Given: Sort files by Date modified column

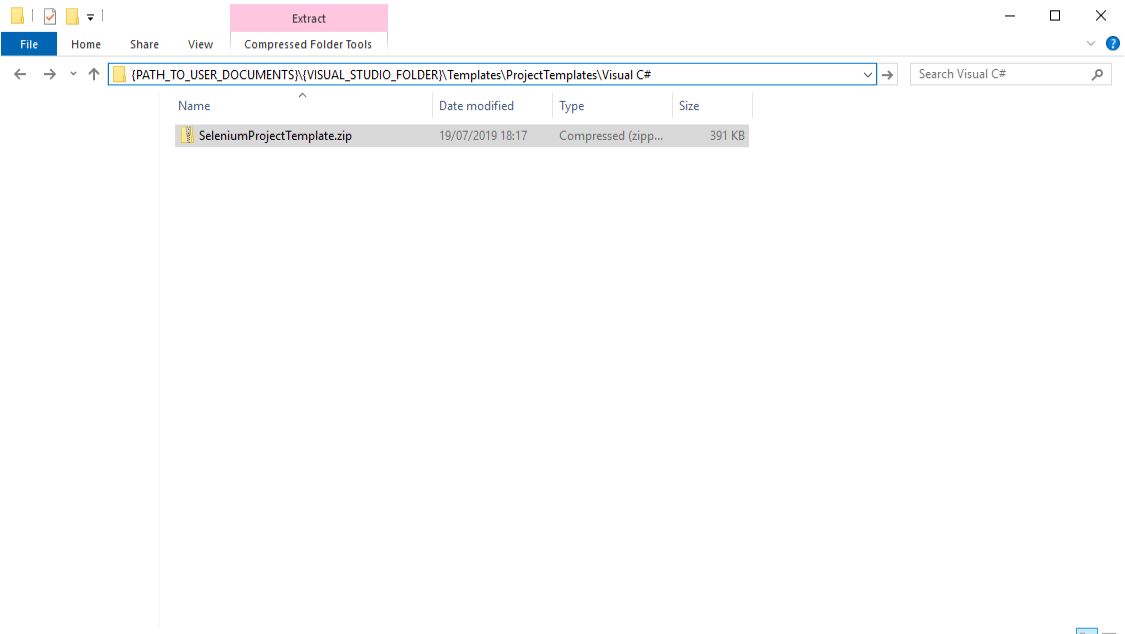Looking at the screenshot, I should click(x=476, y=106).
